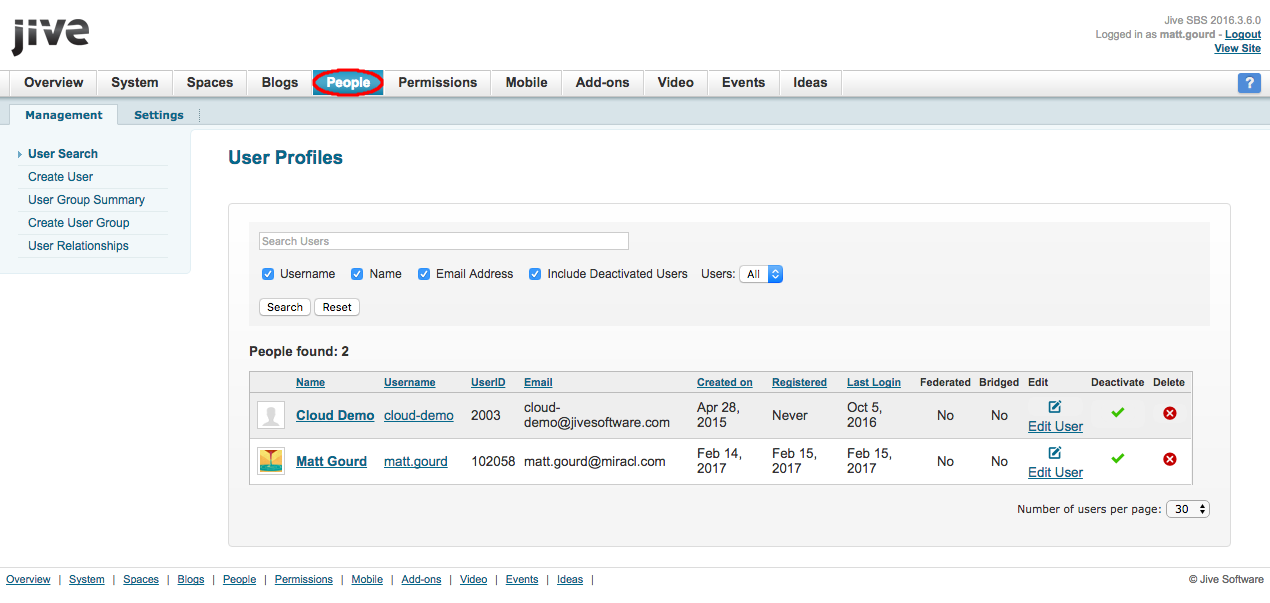Viewport: 1270px width, 603px height.
Task: Open the blue help question mark icon
Action: [x=1249, y=83]
